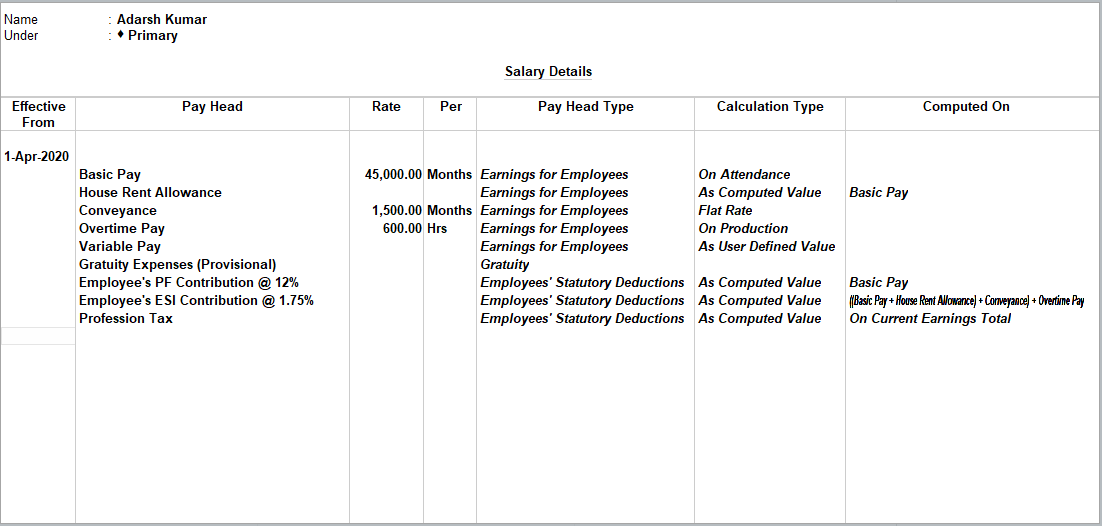Click the On Production calculation type
Screen dimensions: 1102x526
pyautogui.click(x=744, y=229)
